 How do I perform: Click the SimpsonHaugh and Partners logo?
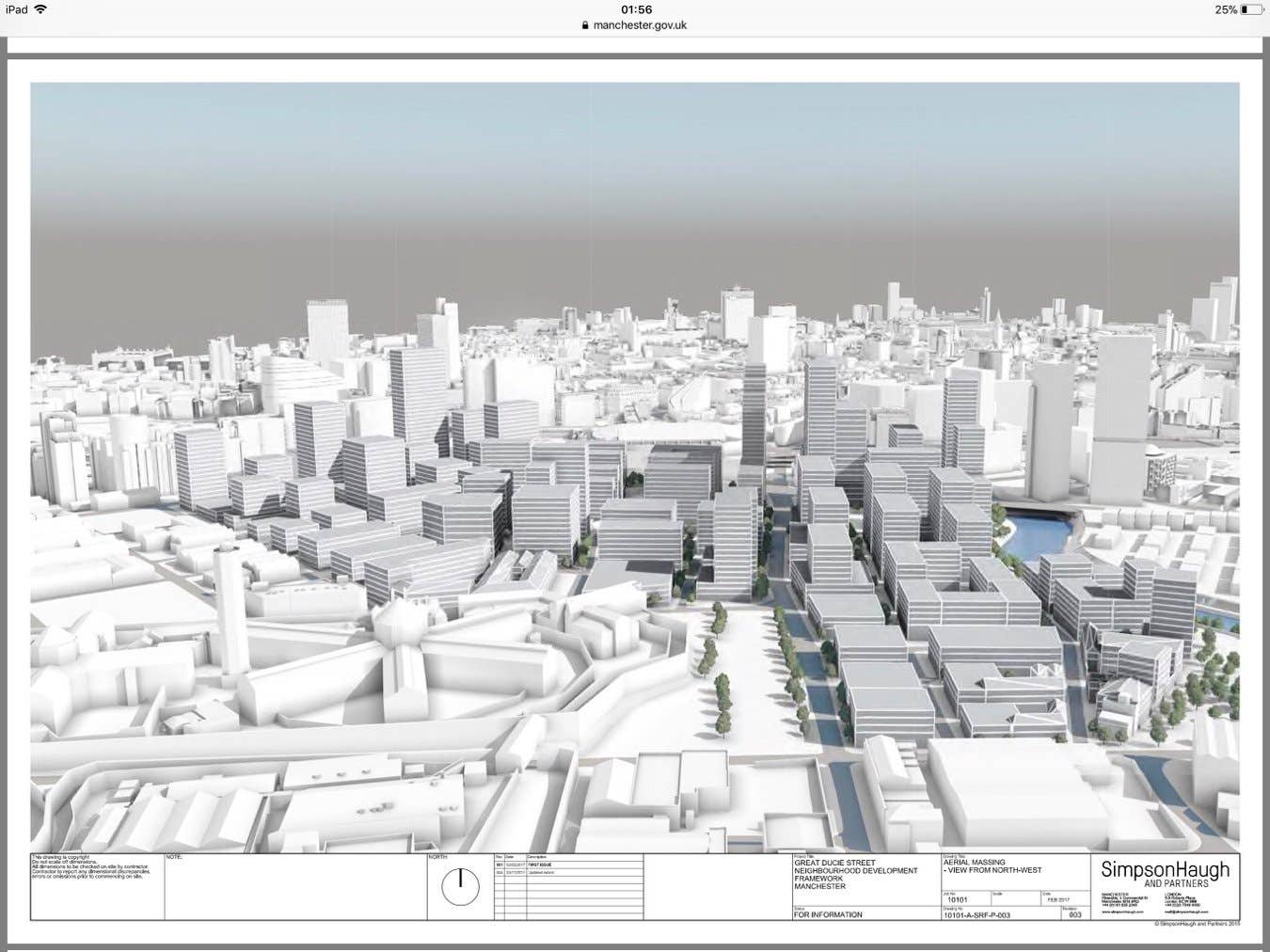click(1165, 873)
